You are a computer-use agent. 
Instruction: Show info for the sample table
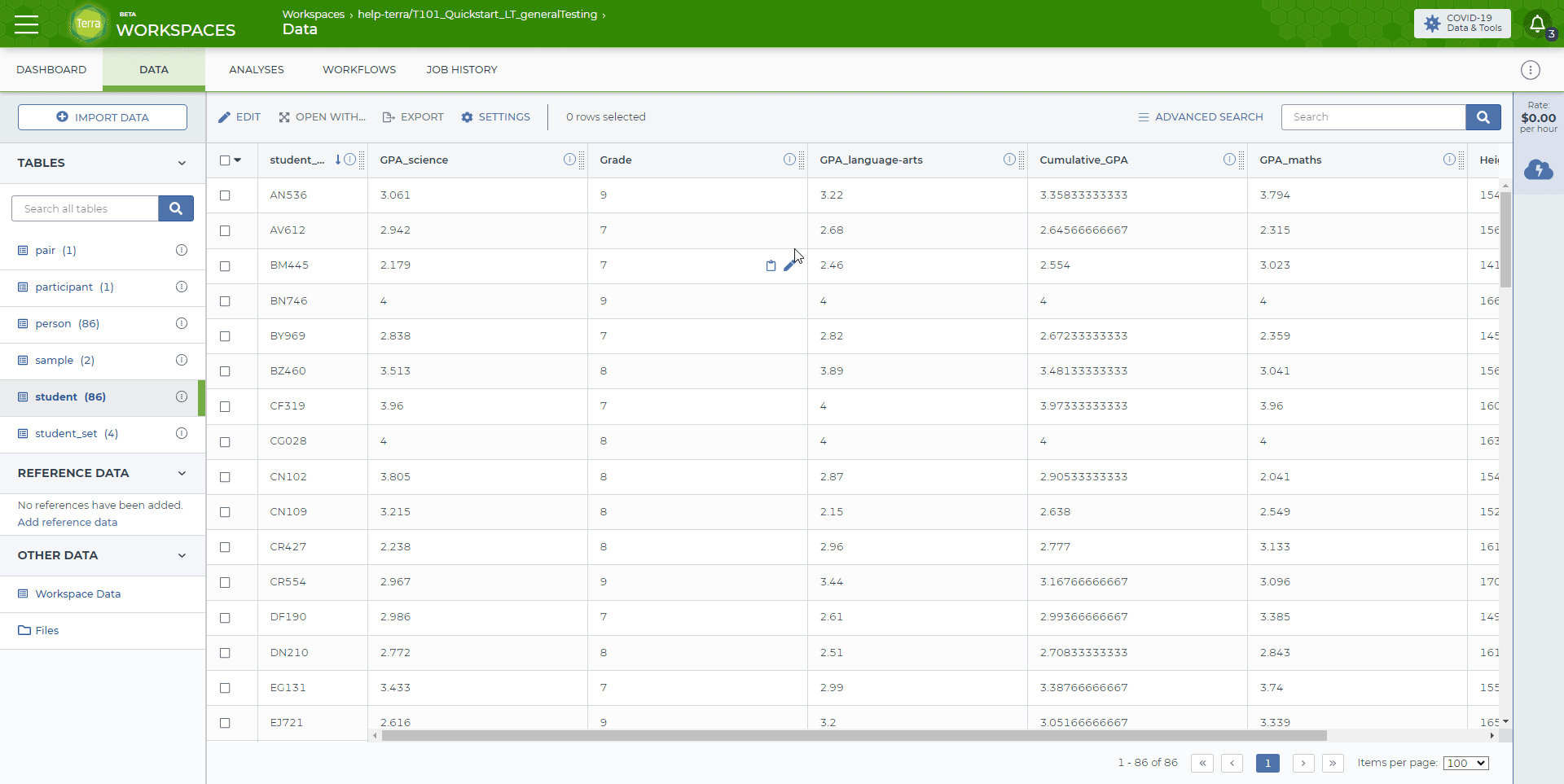click(182, 360)
